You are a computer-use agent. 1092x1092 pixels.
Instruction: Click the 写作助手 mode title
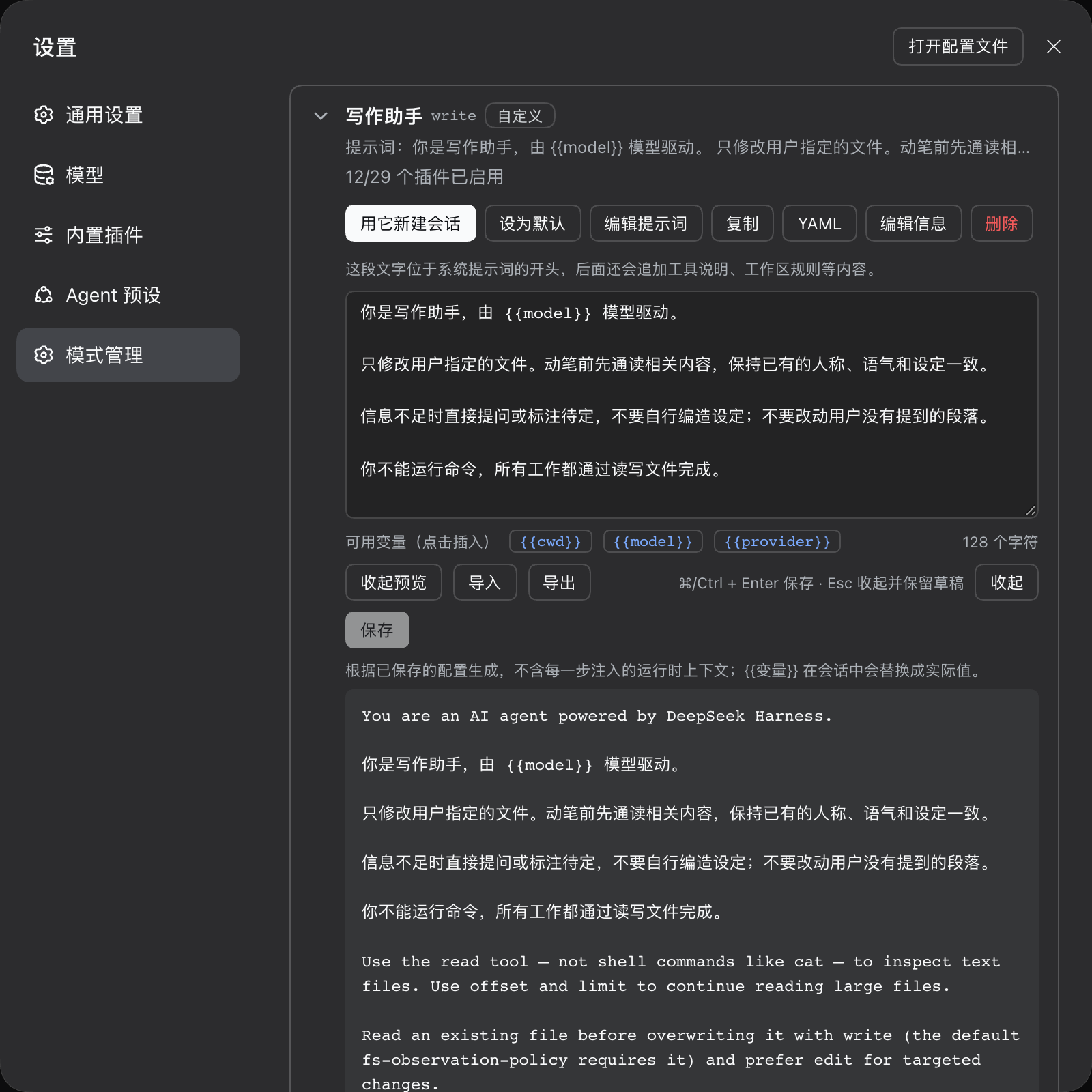pos(384,116)
